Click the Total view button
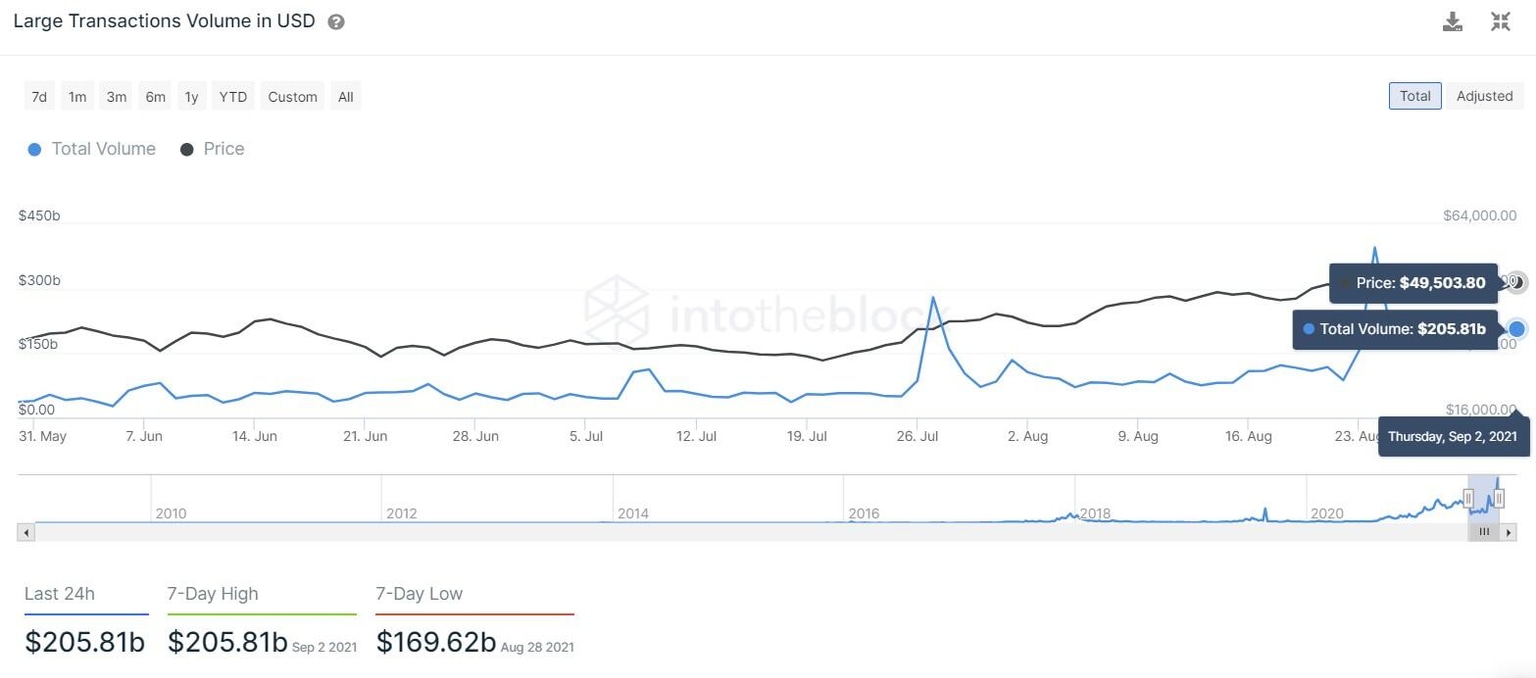The width and height of the screenshot is (1536, 678). (x=1414, y=95)
